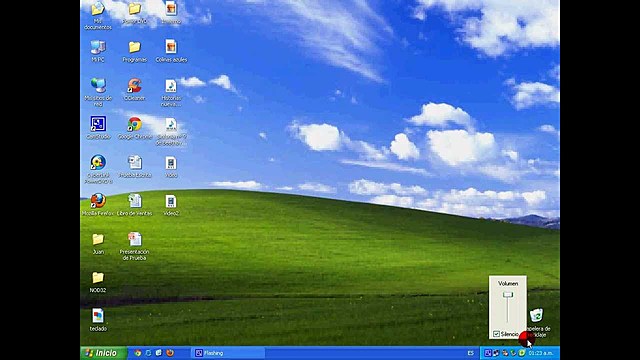Open the NOD32 folder

[x=98, y=278]
